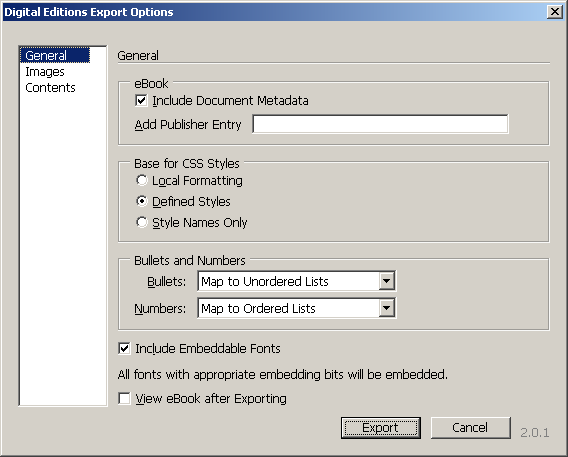The height and width of the screenshot is (457, 568).
Task: Click the Include Document Metadata label
Action: (x=230, y=100)
